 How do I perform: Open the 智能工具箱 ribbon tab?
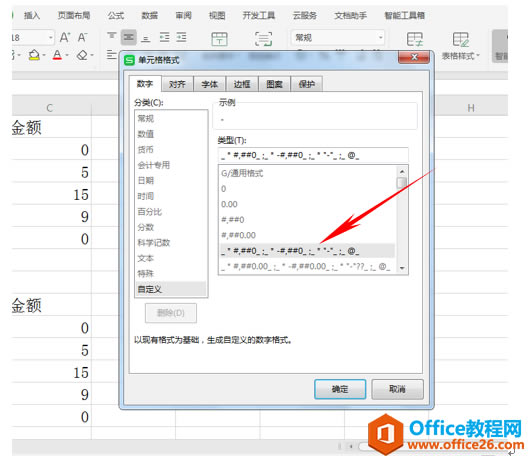pos(404,16)
